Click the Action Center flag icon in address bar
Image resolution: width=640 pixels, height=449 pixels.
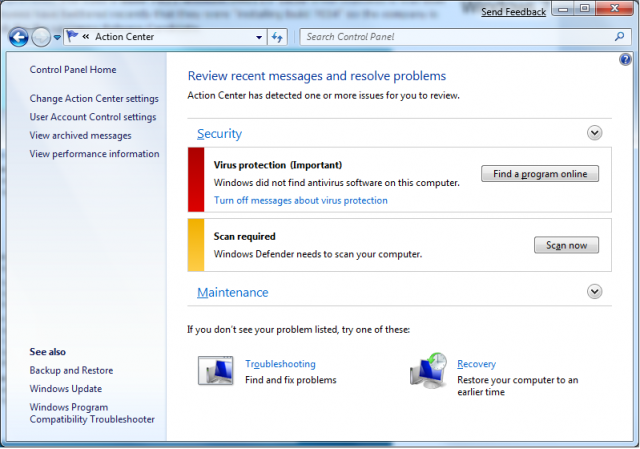pos(72,37)
